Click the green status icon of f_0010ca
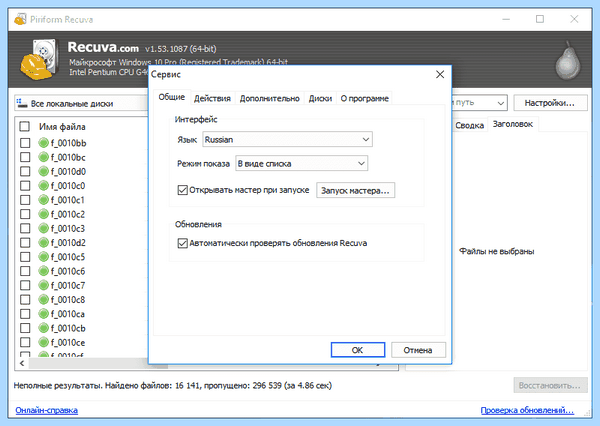Screen dimensions: 600x426 click(x=43, y=313)
